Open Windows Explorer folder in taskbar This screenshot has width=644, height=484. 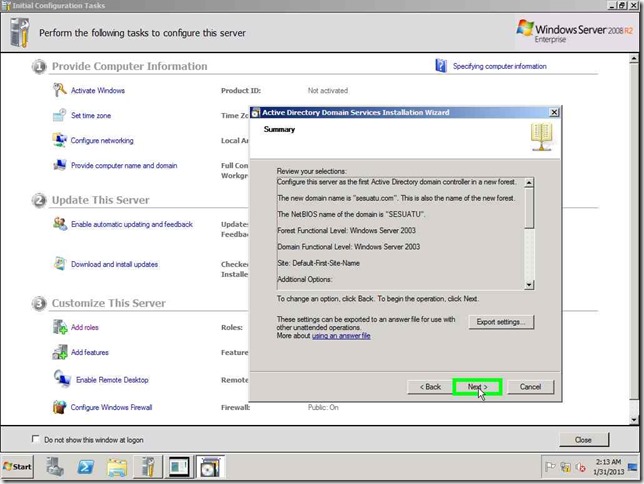click(117, 467)
